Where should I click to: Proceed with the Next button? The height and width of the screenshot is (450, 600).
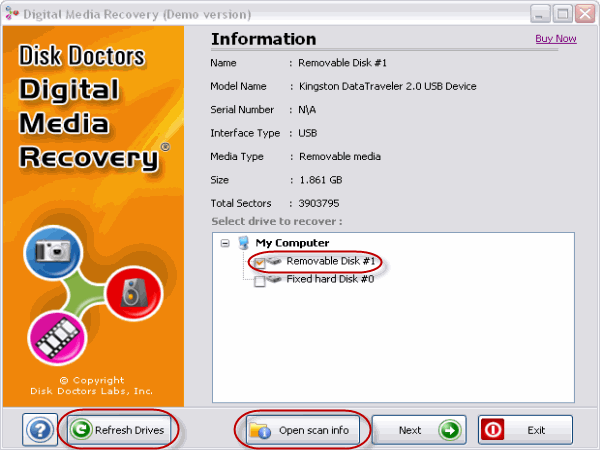[x=419, y=430]
